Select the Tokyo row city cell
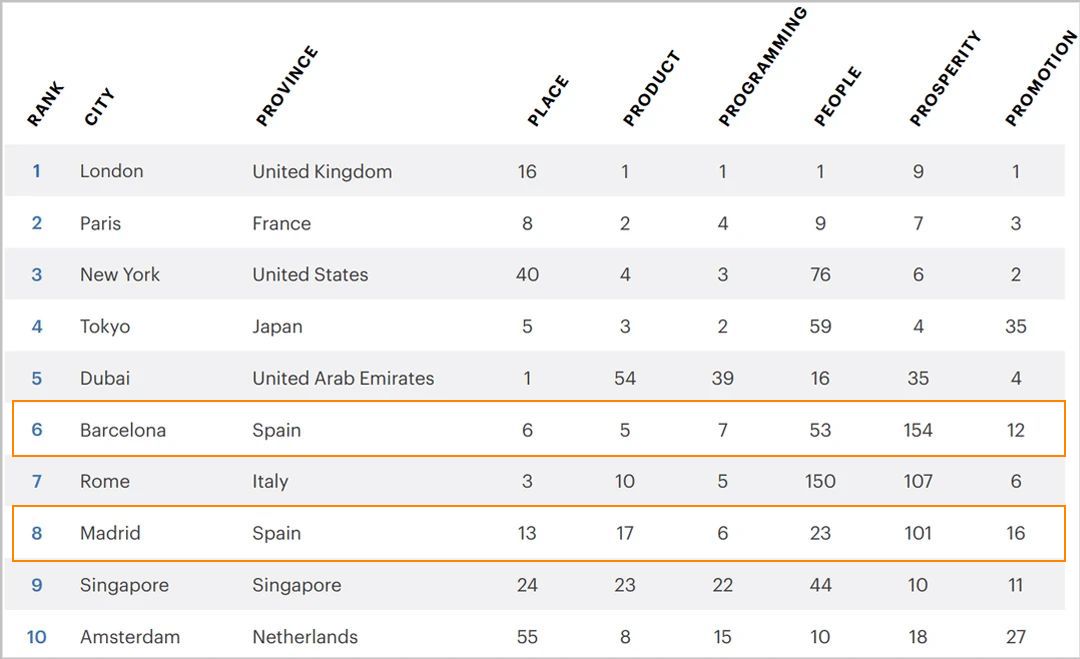 click(x=105, y=327)
